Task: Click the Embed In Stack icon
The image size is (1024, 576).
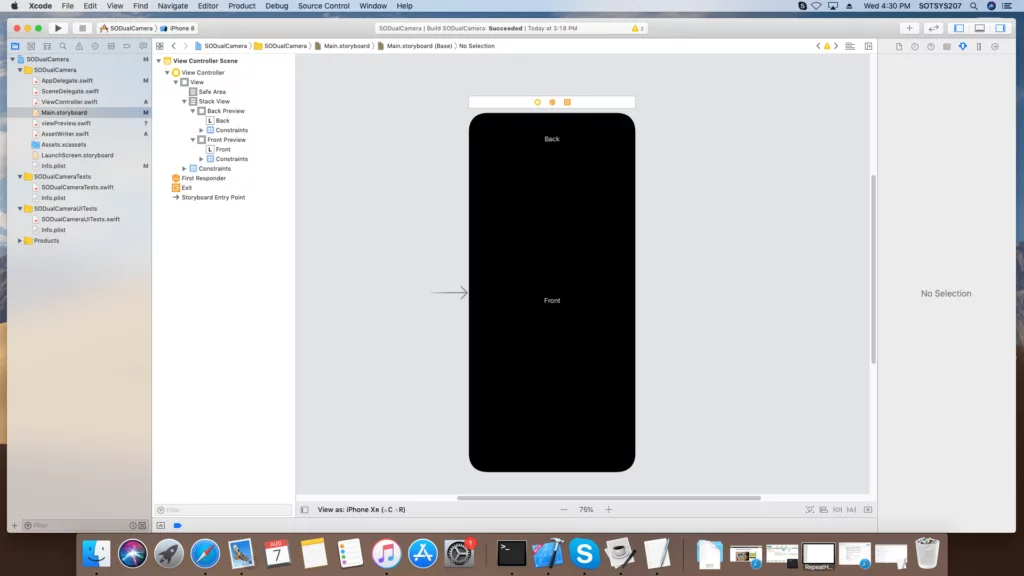Action: click(x=823, y=509)
